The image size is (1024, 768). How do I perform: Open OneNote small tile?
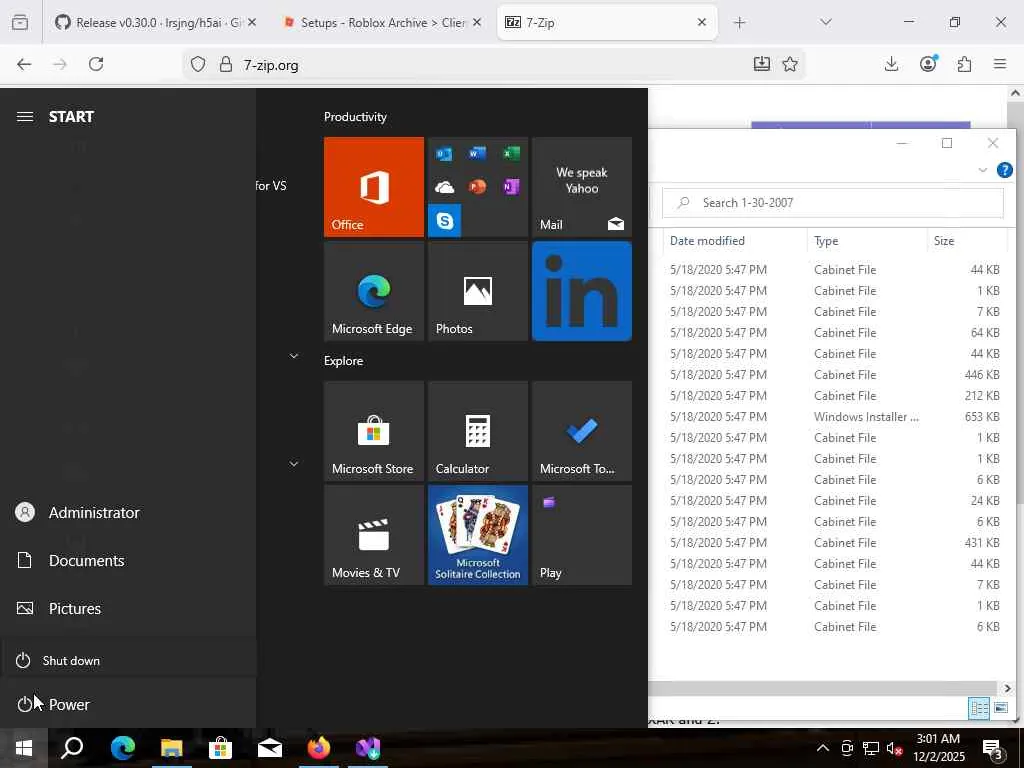point(511,187)
